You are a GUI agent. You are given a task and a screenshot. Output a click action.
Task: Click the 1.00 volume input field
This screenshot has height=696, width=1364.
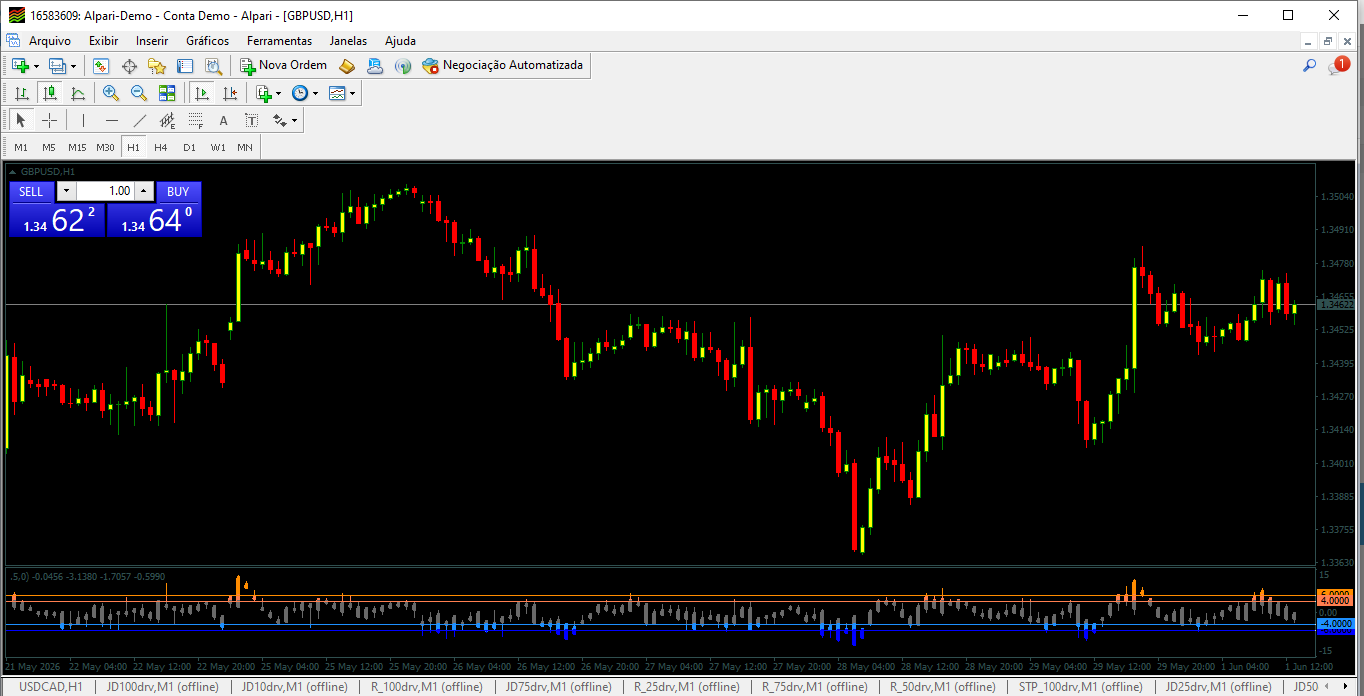click(105, 191)
